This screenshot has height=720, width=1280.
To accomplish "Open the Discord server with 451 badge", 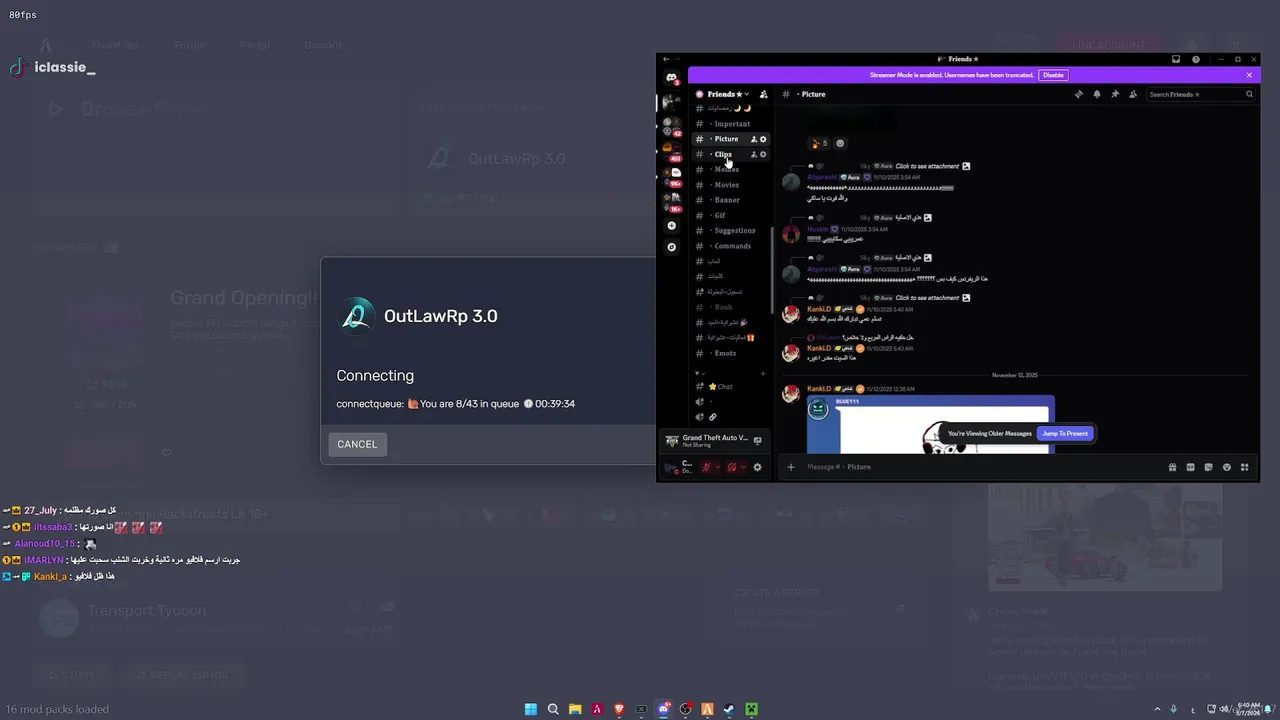I will pyautogui.click(x=671, y=151).
